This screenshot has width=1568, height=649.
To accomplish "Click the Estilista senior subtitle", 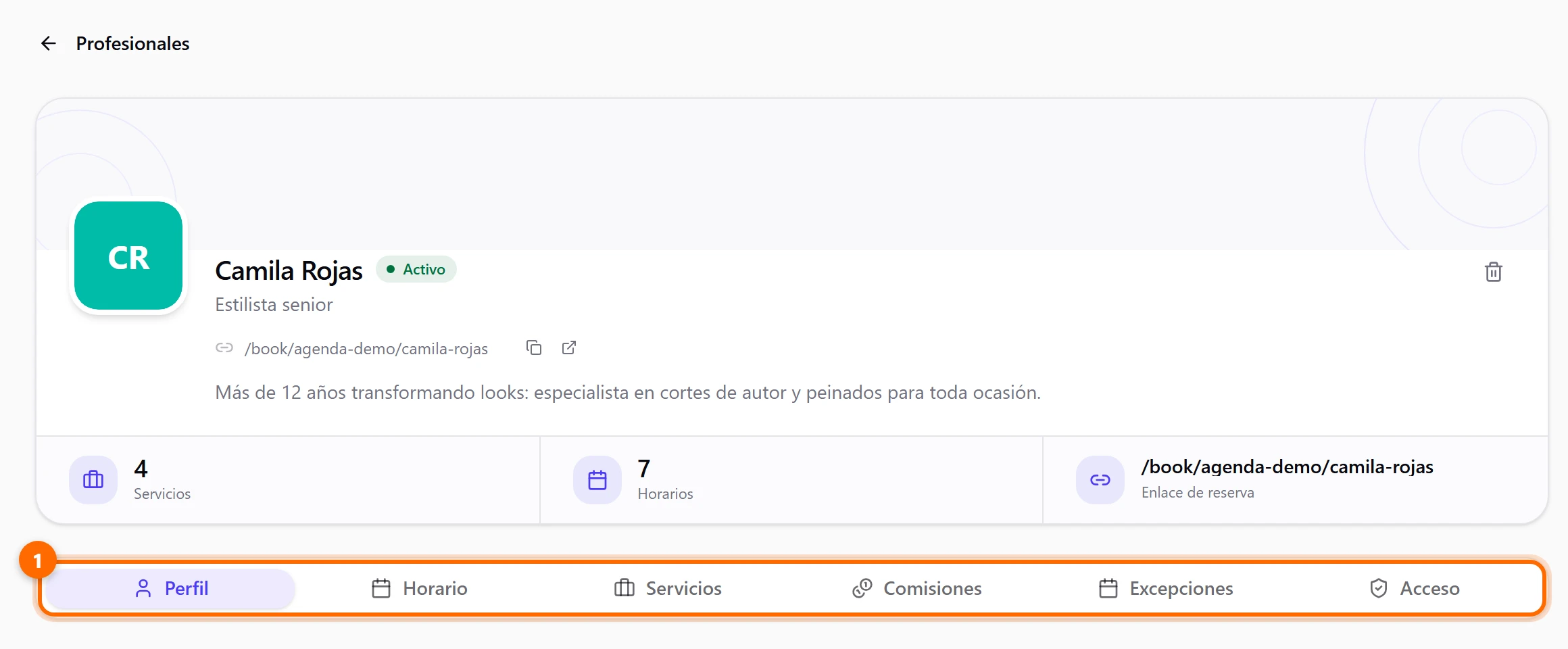I will click(x=274, y=304).
